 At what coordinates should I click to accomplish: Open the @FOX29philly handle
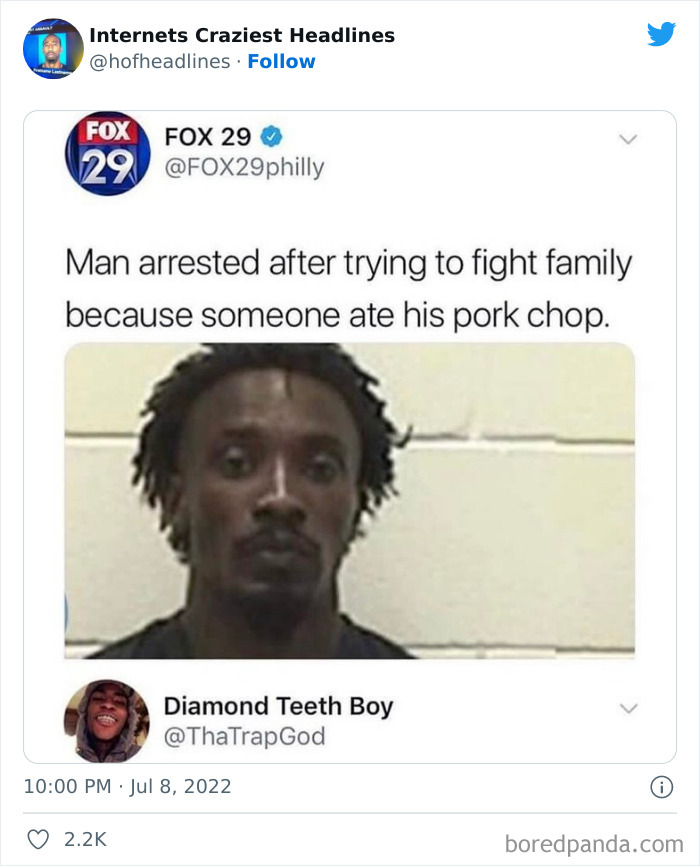point(244,167)
